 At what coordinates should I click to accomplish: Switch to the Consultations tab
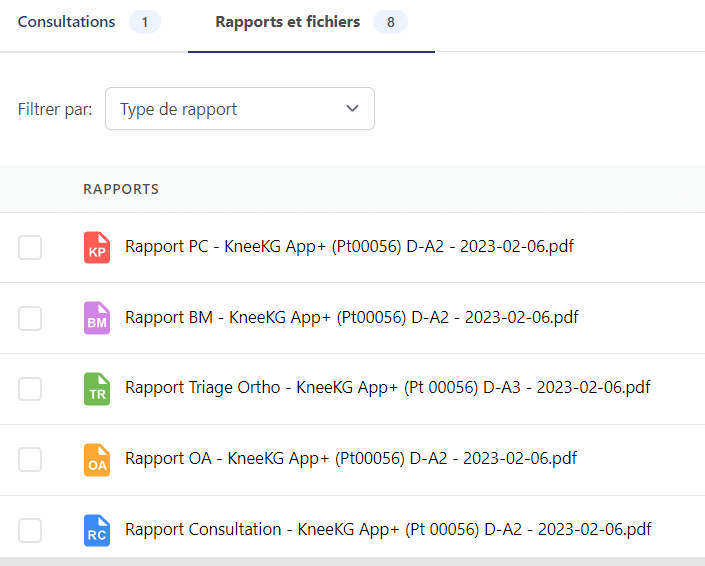pos(67,22)
